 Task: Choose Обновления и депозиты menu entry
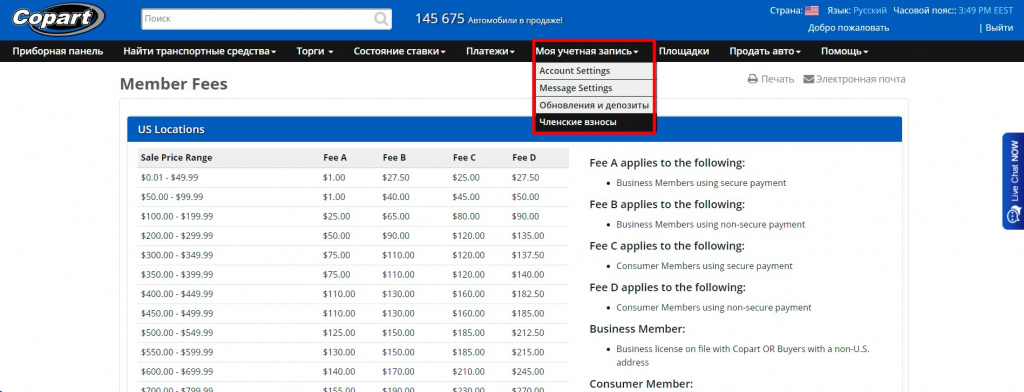tap(594, 105)
